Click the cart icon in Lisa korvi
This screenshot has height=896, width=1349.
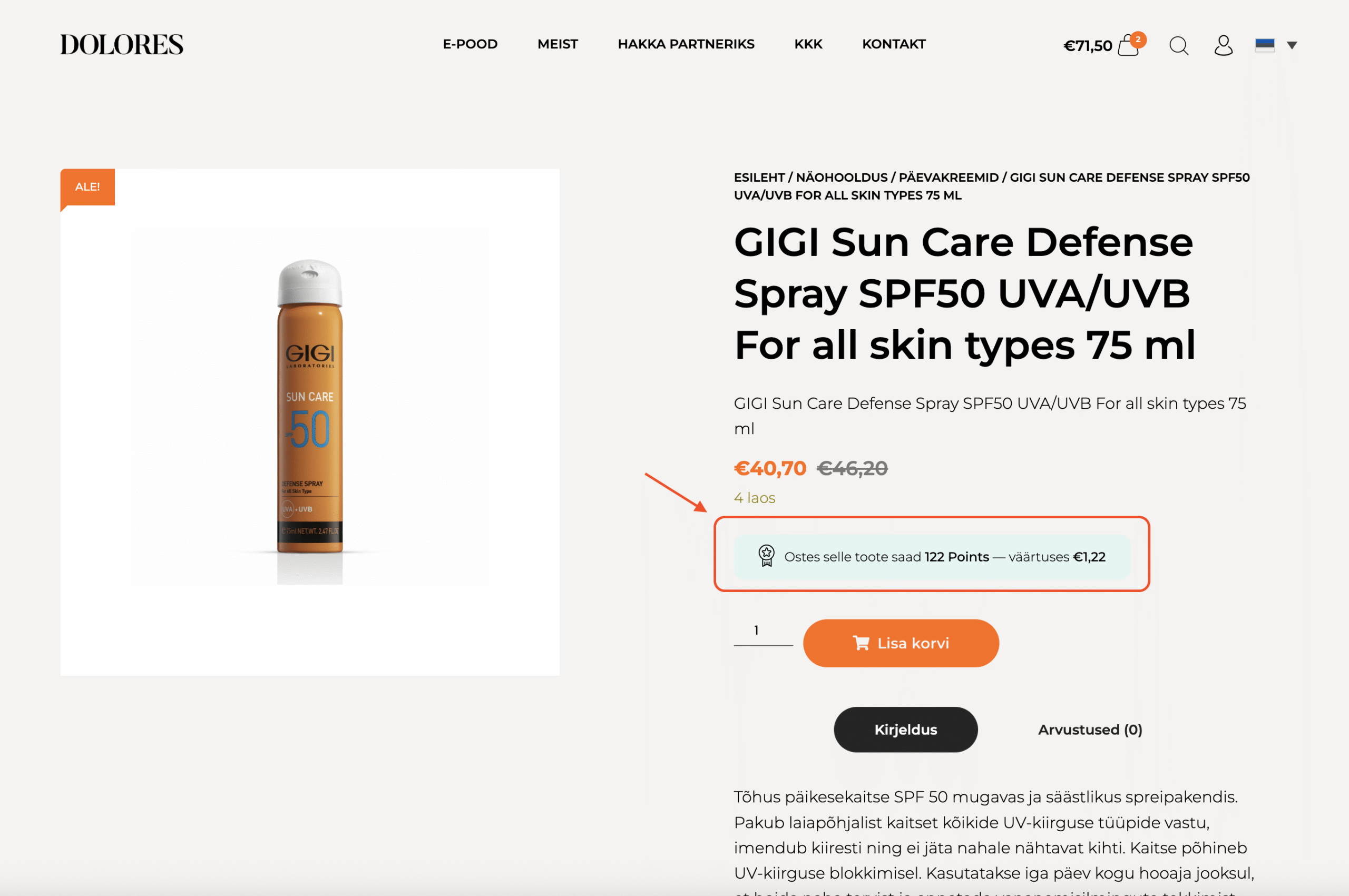tap(861, 643)
